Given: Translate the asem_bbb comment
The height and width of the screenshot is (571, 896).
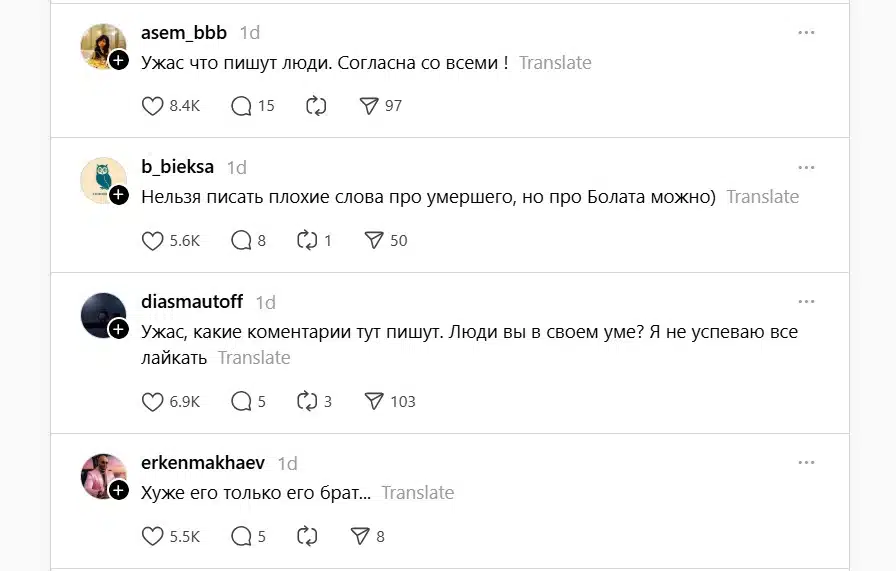Looking at the screenshot, I should tap(555, 63).
